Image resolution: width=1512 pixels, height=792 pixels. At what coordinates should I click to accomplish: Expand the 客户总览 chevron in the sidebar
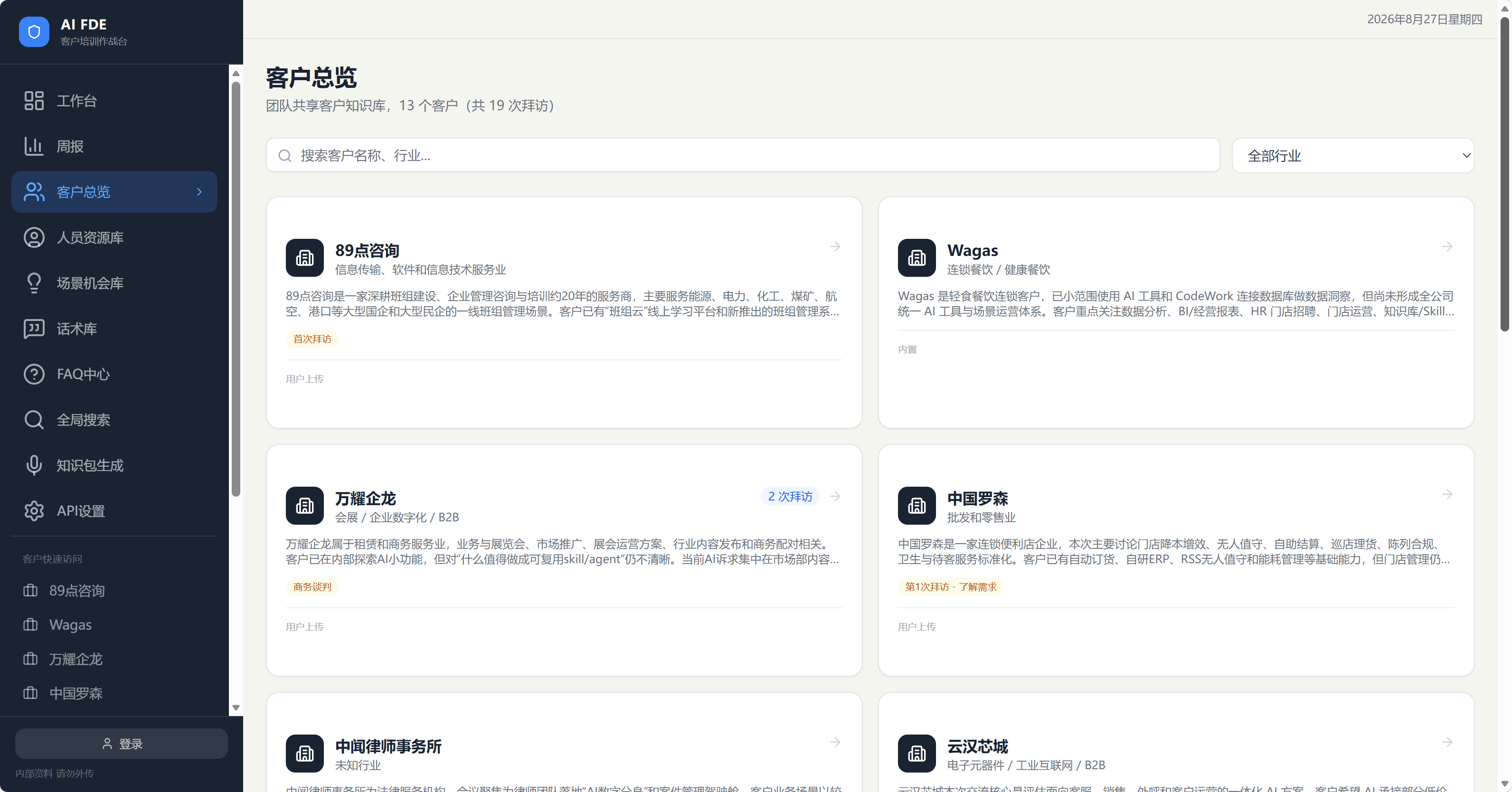pos(199,192)
